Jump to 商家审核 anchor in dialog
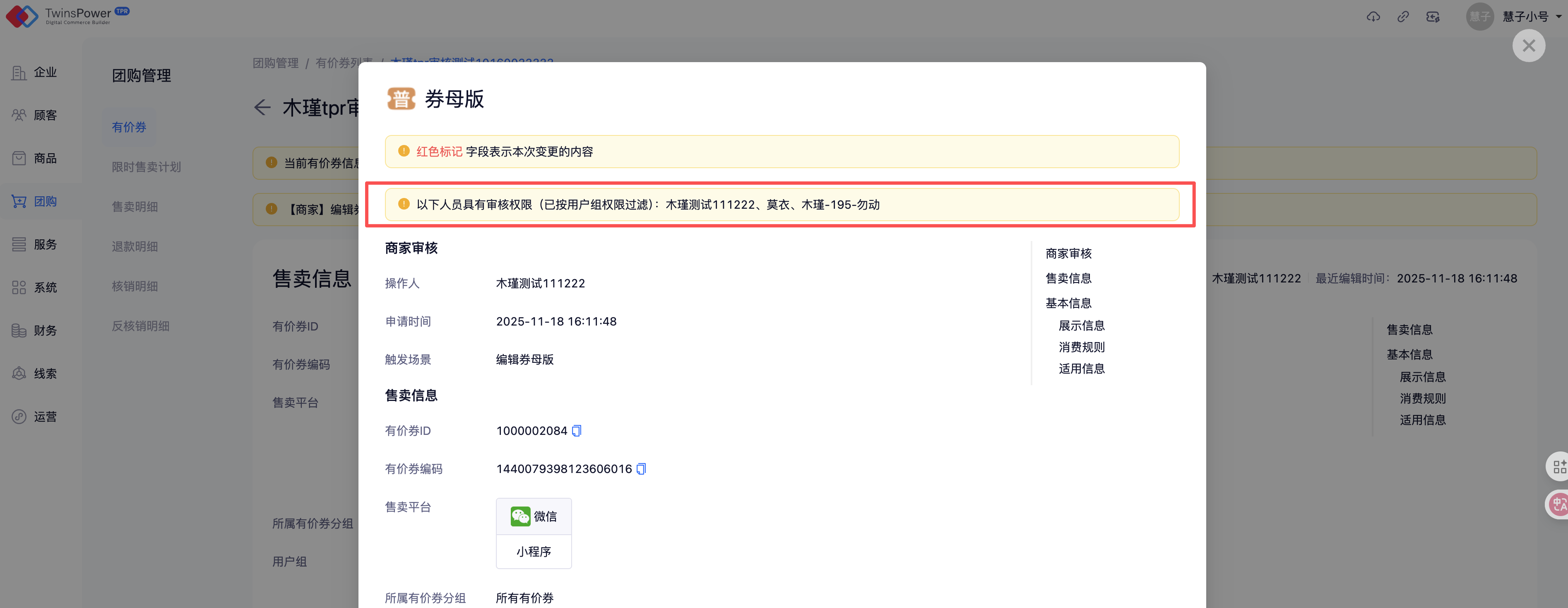 pos(1068,253)
